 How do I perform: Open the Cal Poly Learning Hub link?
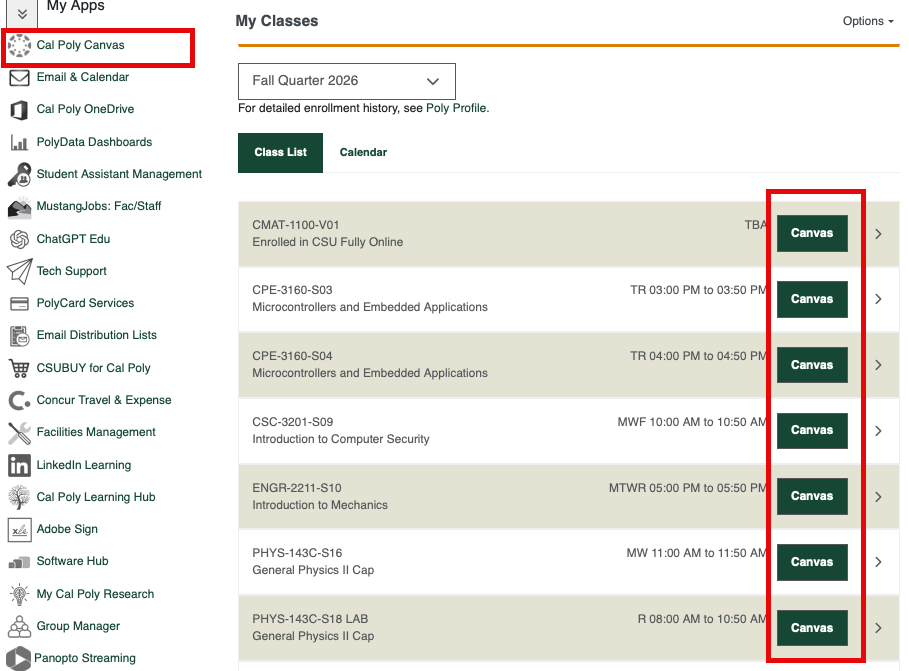(96, 497)
